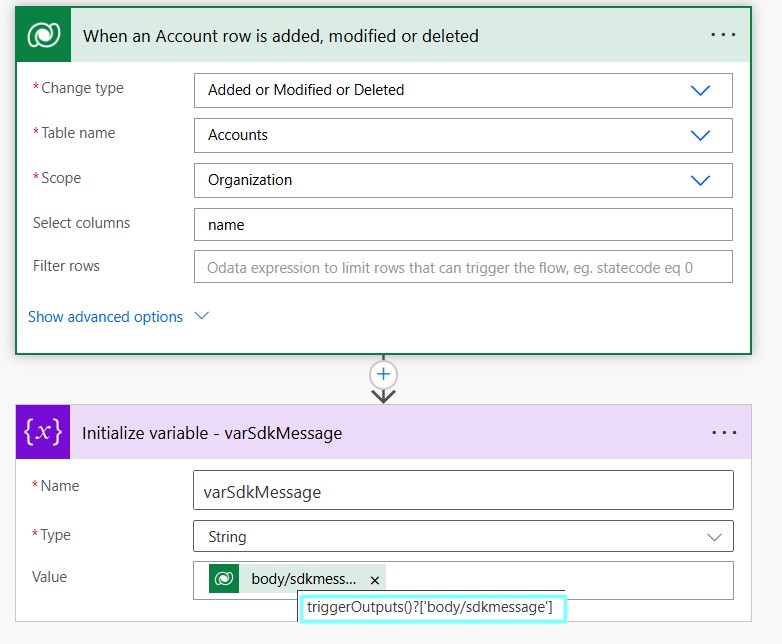Click the Filter rows Odata expression field
This screenshot has width=782, height=644.
point(463,267)
